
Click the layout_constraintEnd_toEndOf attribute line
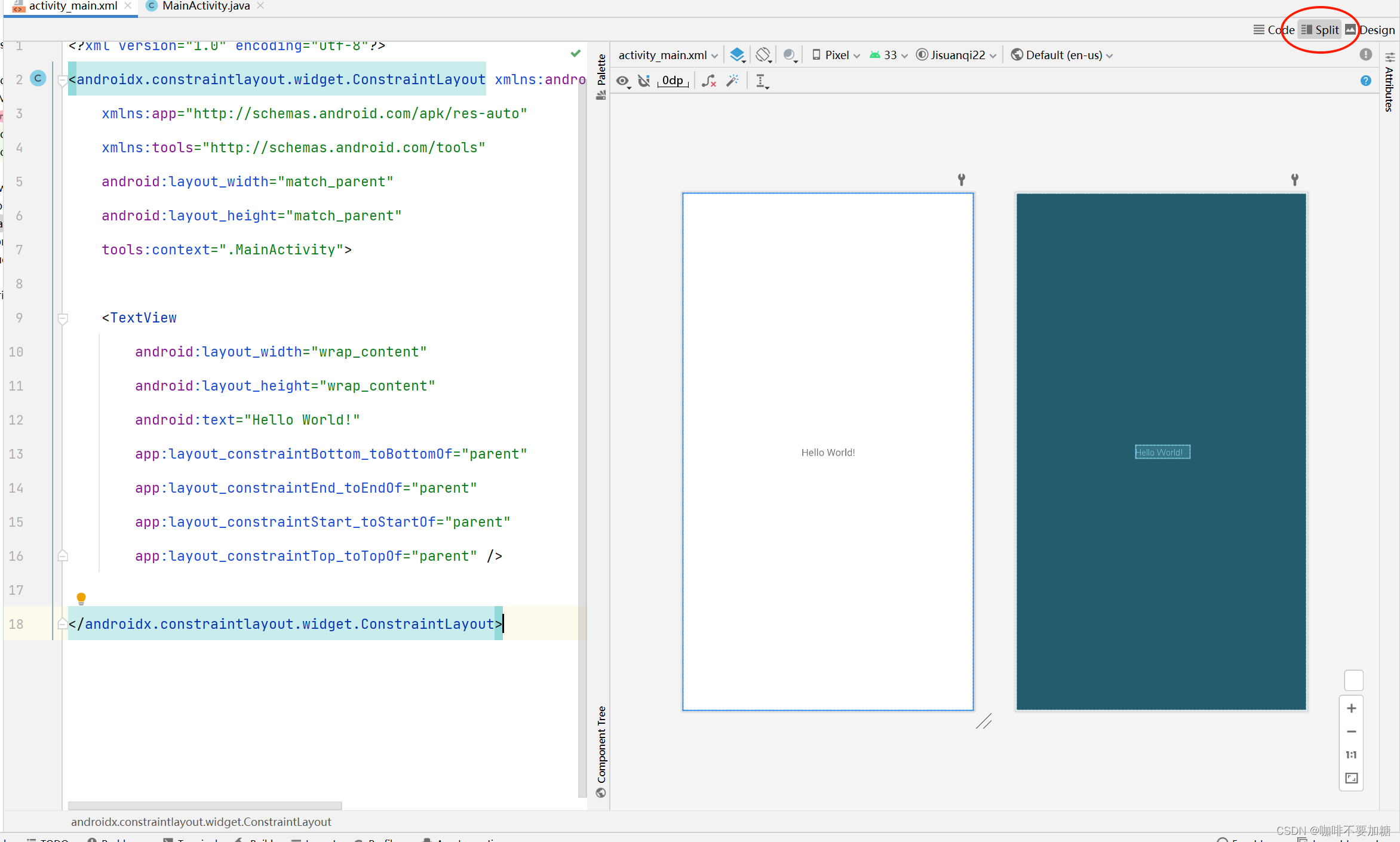pyautogui.click(x=306, y=488)
